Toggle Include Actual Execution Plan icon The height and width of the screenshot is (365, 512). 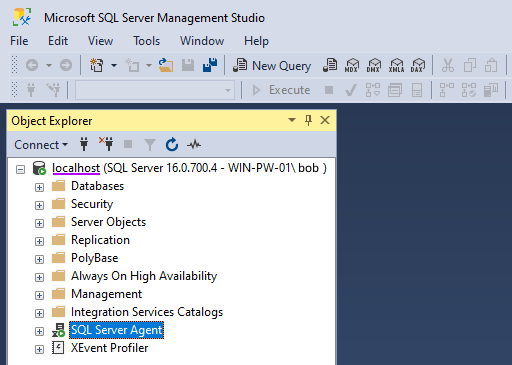click(x=447, y=90)
